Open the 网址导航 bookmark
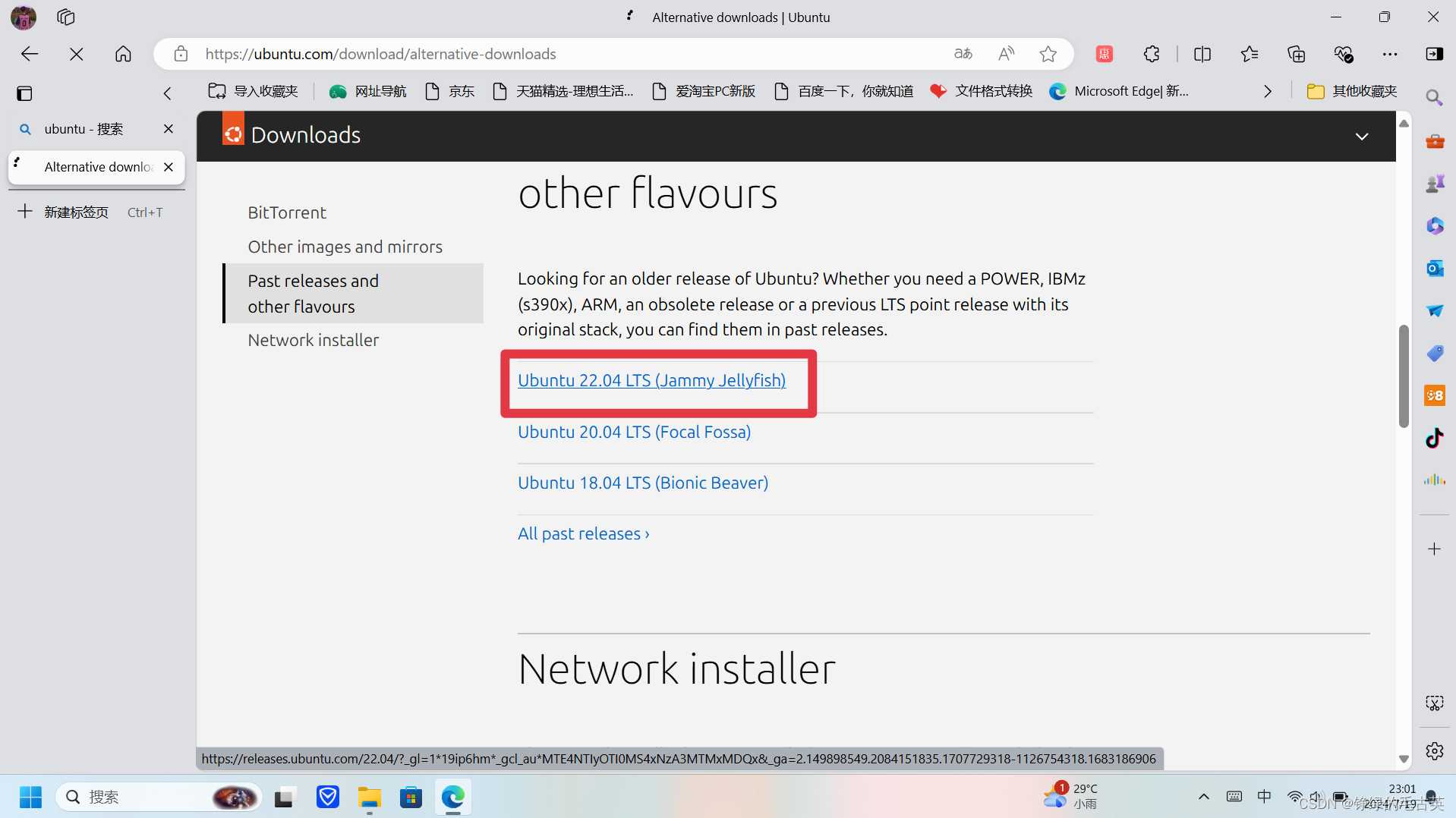Screen dimensions: 1456x818 [x=367, y=91]
